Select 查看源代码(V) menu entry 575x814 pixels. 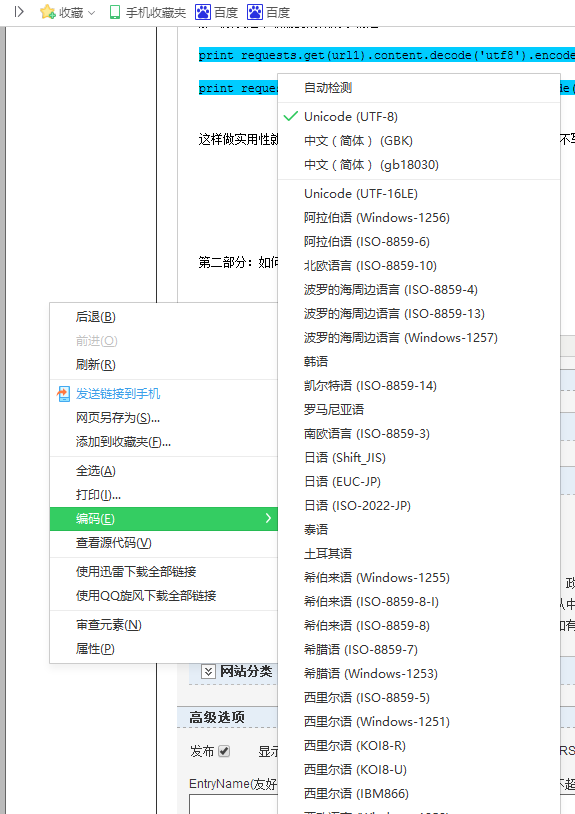[164, 542]
